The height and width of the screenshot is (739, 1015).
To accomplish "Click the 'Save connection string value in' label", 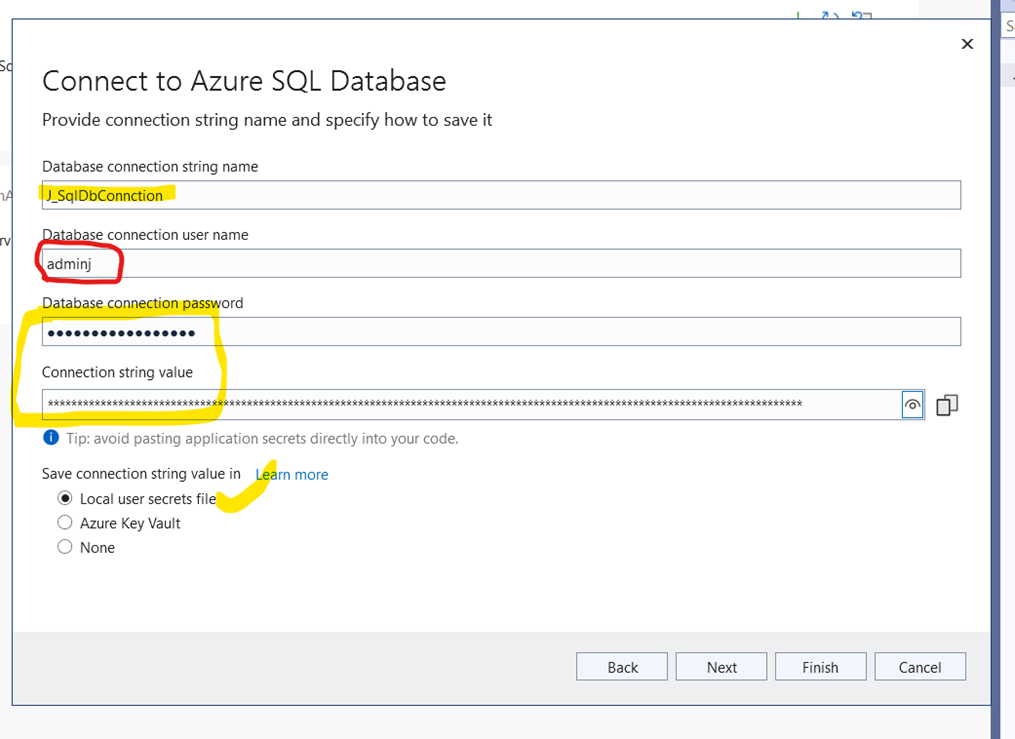I will point(141,474).
